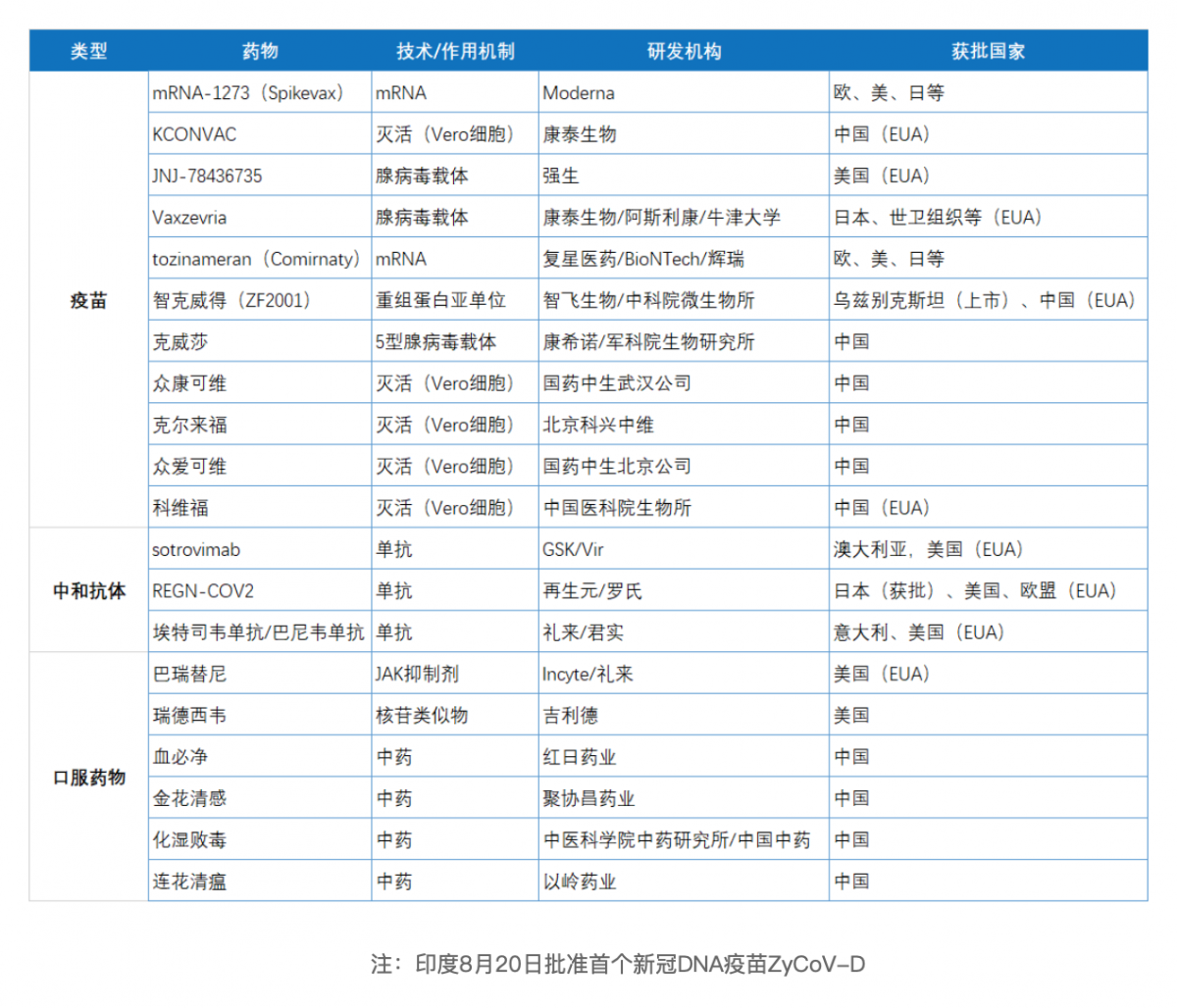This screenshot has height=1008, width=1177.
Task: Click 中药 in the 血必净 row
Action: coord(455,757)
